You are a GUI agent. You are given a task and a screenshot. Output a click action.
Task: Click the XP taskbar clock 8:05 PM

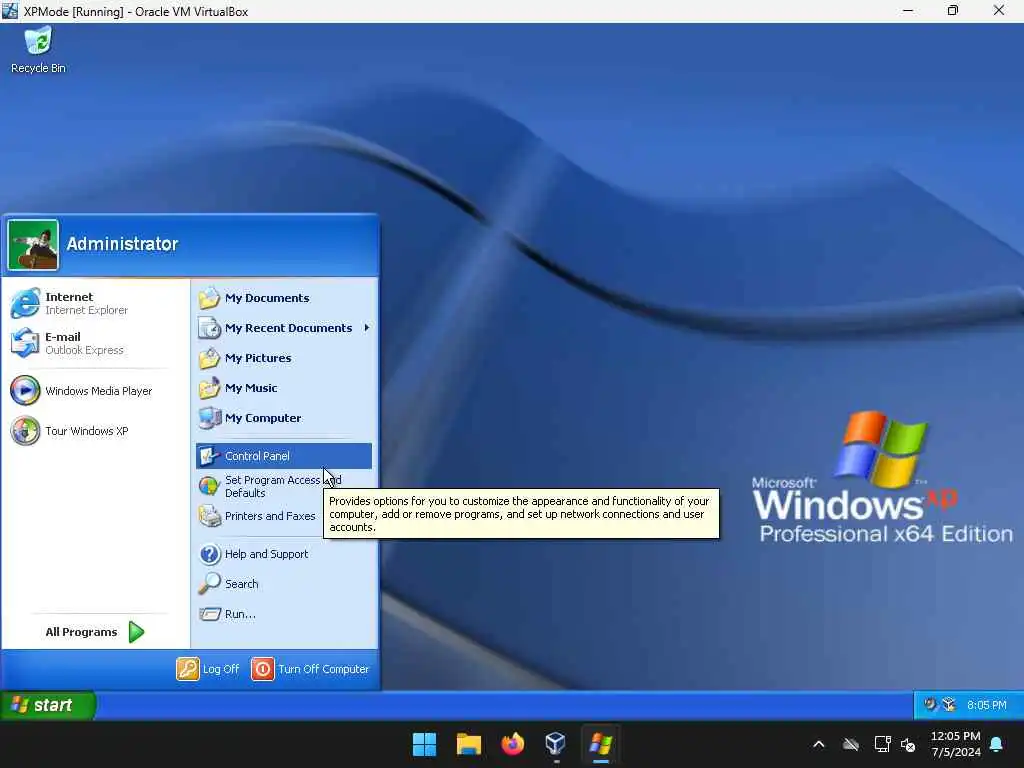pos(986,705)
